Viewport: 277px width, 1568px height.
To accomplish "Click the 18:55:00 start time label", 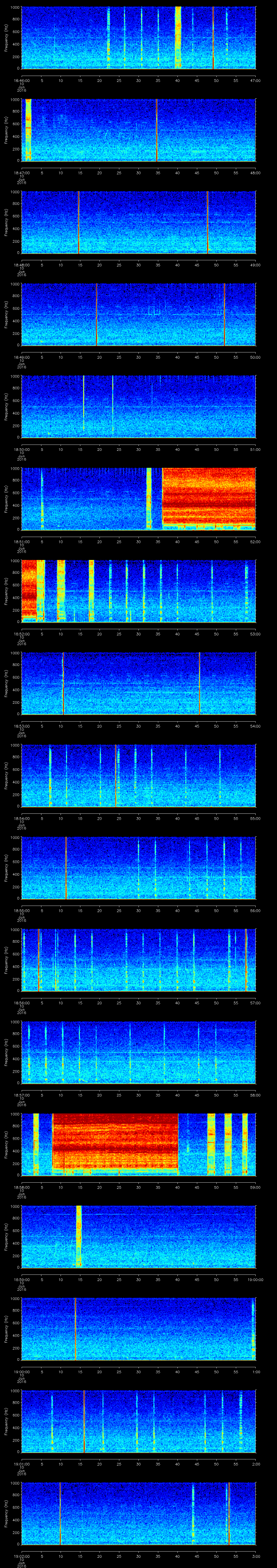I will [x=21, y=910].
